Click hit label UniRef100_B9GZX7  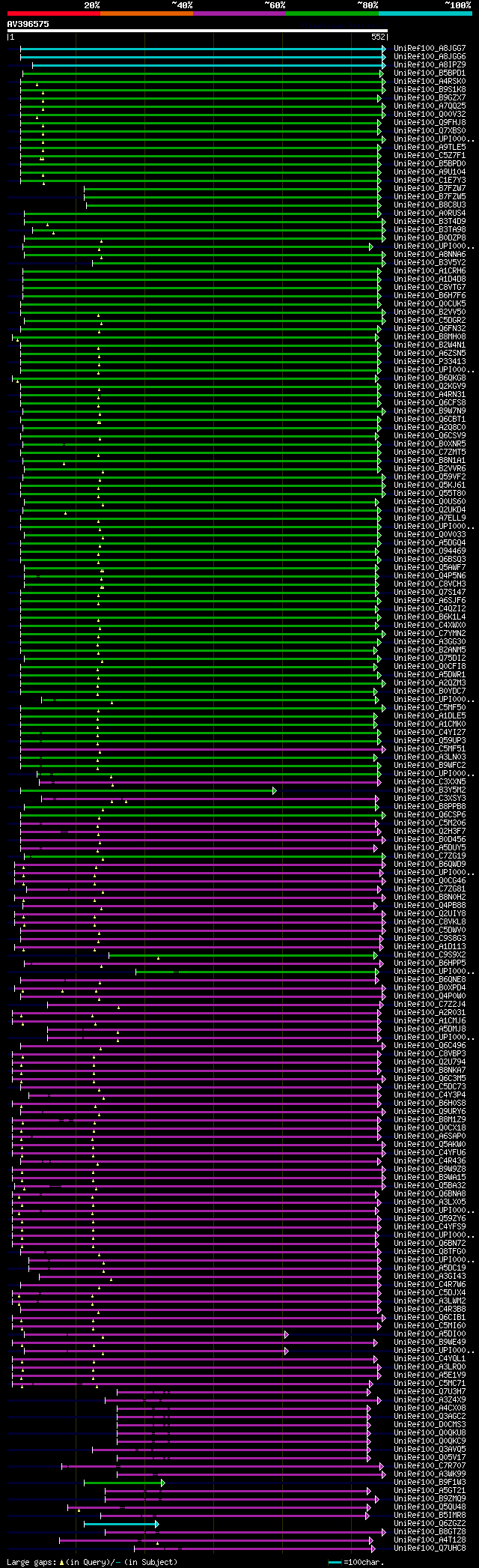pos(430,98)
